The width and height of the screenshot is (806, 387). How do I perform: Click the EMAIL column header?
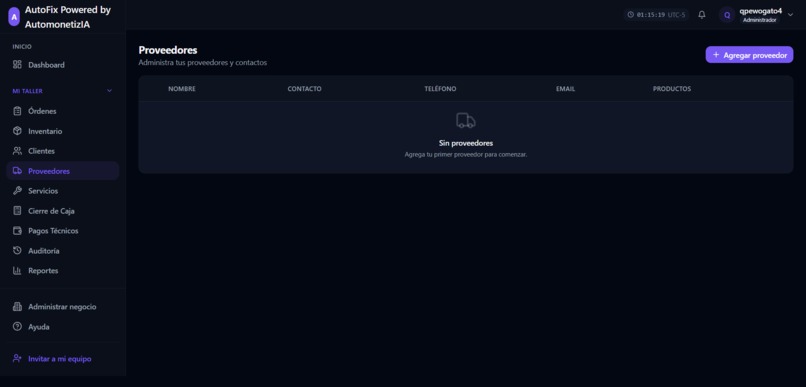565,89
